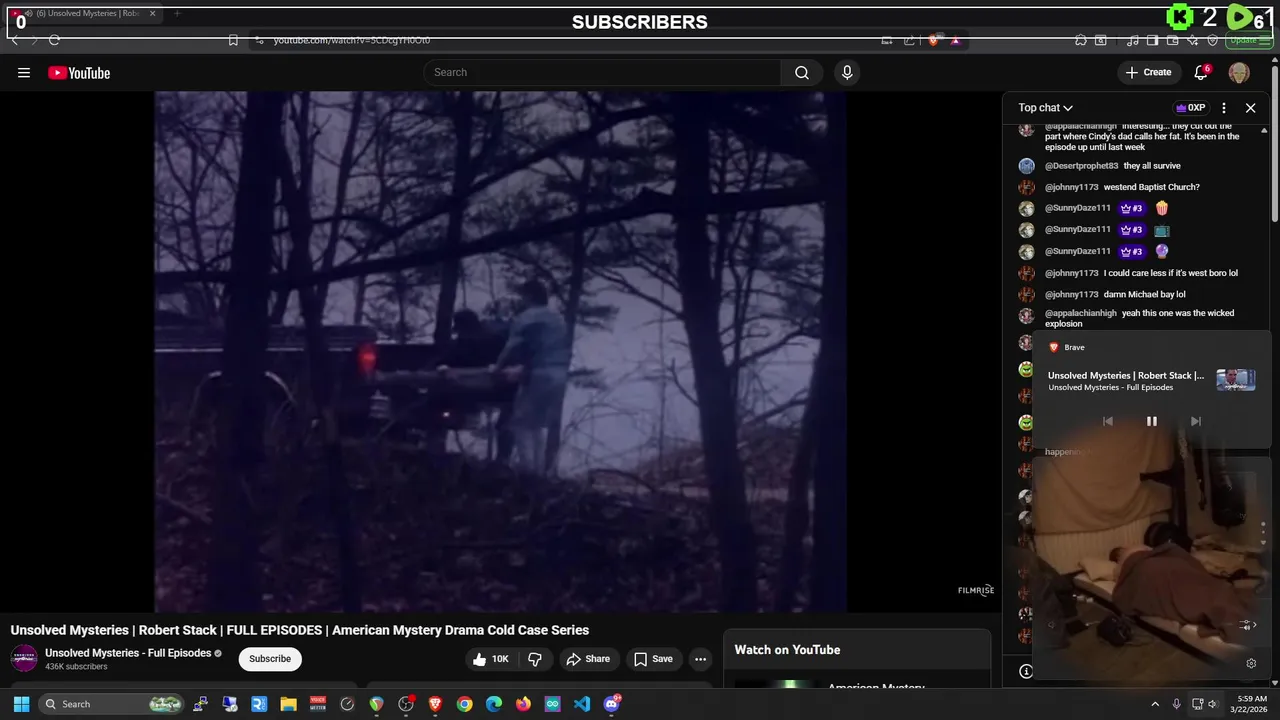Open audio mixer sliders chevron in overlay
1280x720 pixels.
[1247, 625]
